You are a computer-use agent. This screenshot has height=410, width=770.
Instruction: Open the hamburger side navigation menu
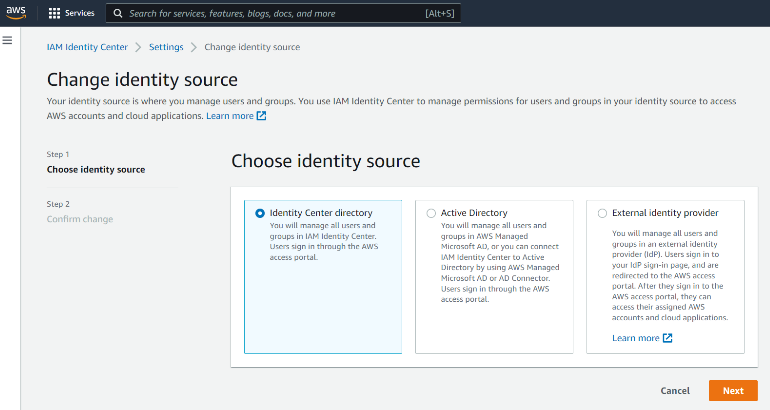click(x=7, y=40)
